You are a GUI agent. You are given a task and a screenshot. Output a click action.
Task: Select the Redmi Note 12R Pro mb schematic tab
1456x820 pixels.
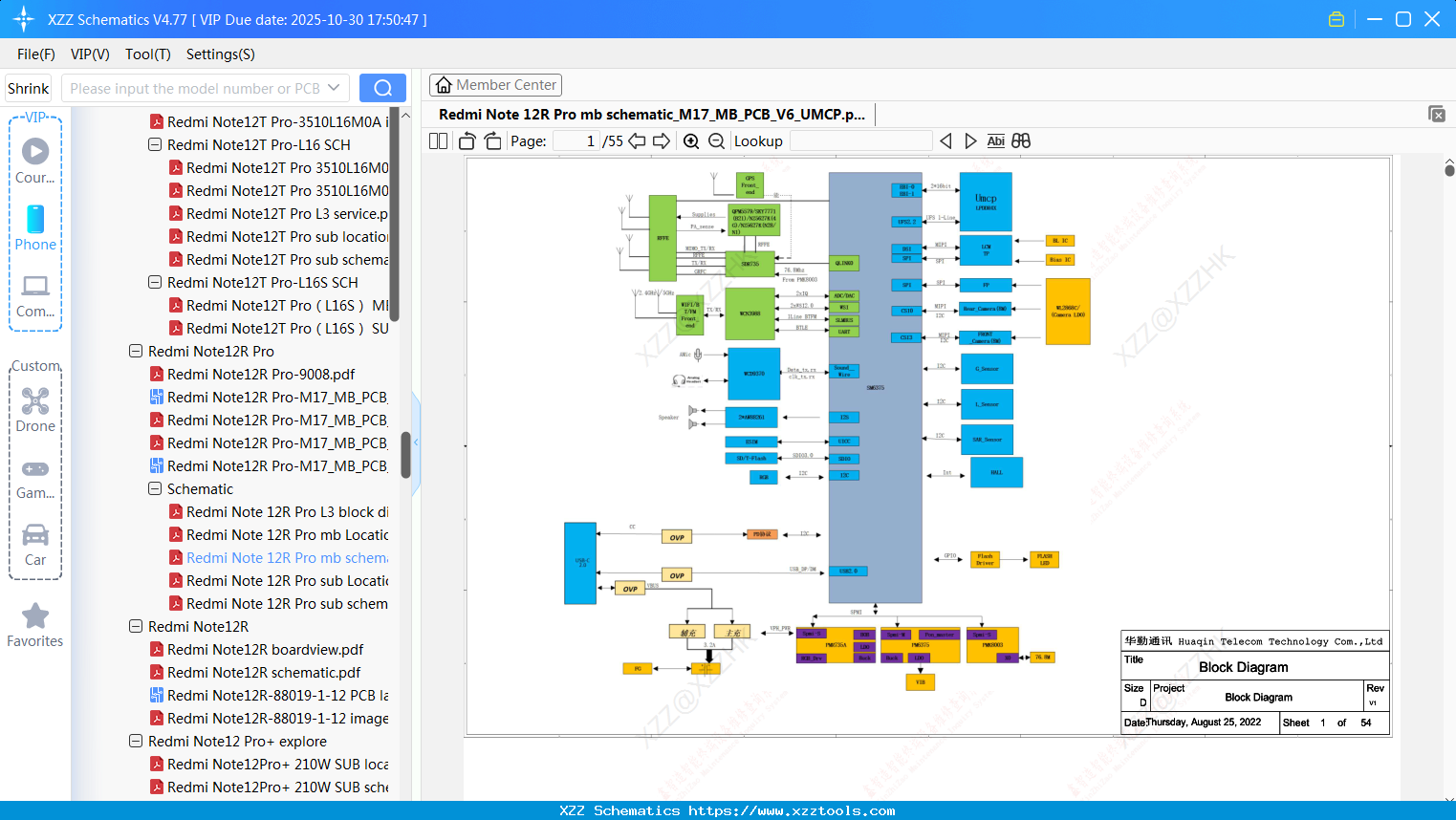coord(652,115)
